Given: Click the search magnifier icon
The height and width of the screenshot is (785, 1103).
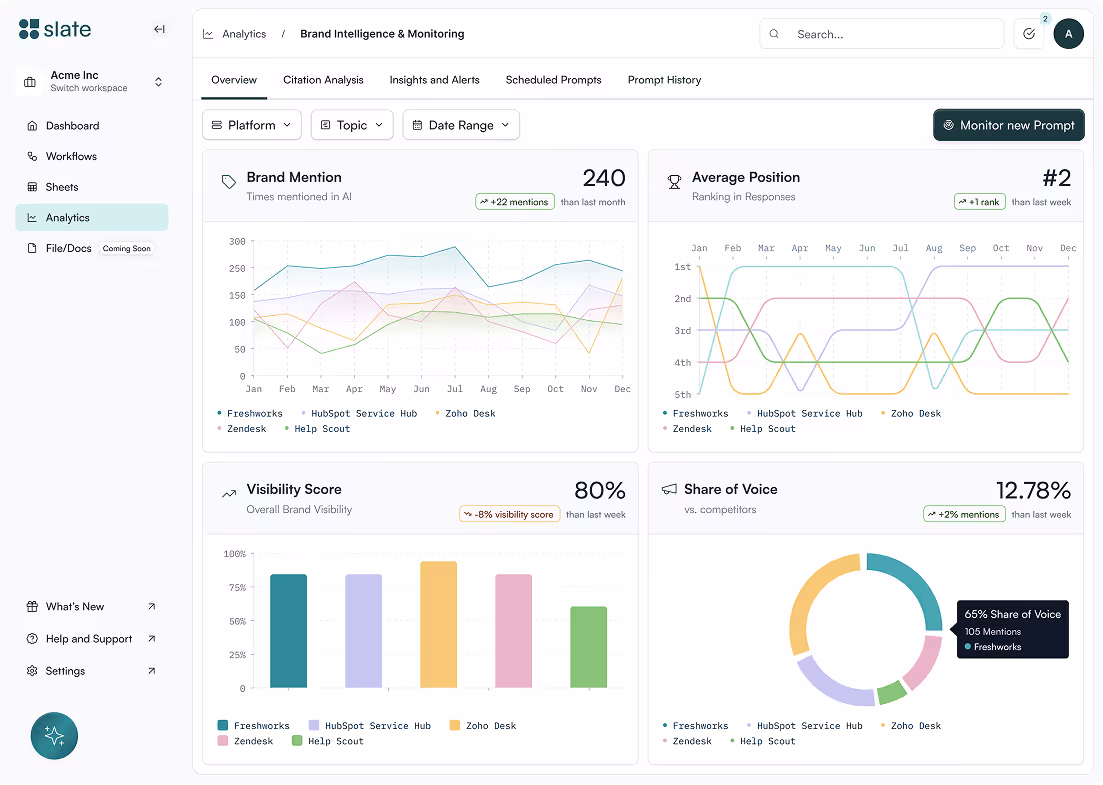Looking at the screenshot, I should [x=774, y=34].
